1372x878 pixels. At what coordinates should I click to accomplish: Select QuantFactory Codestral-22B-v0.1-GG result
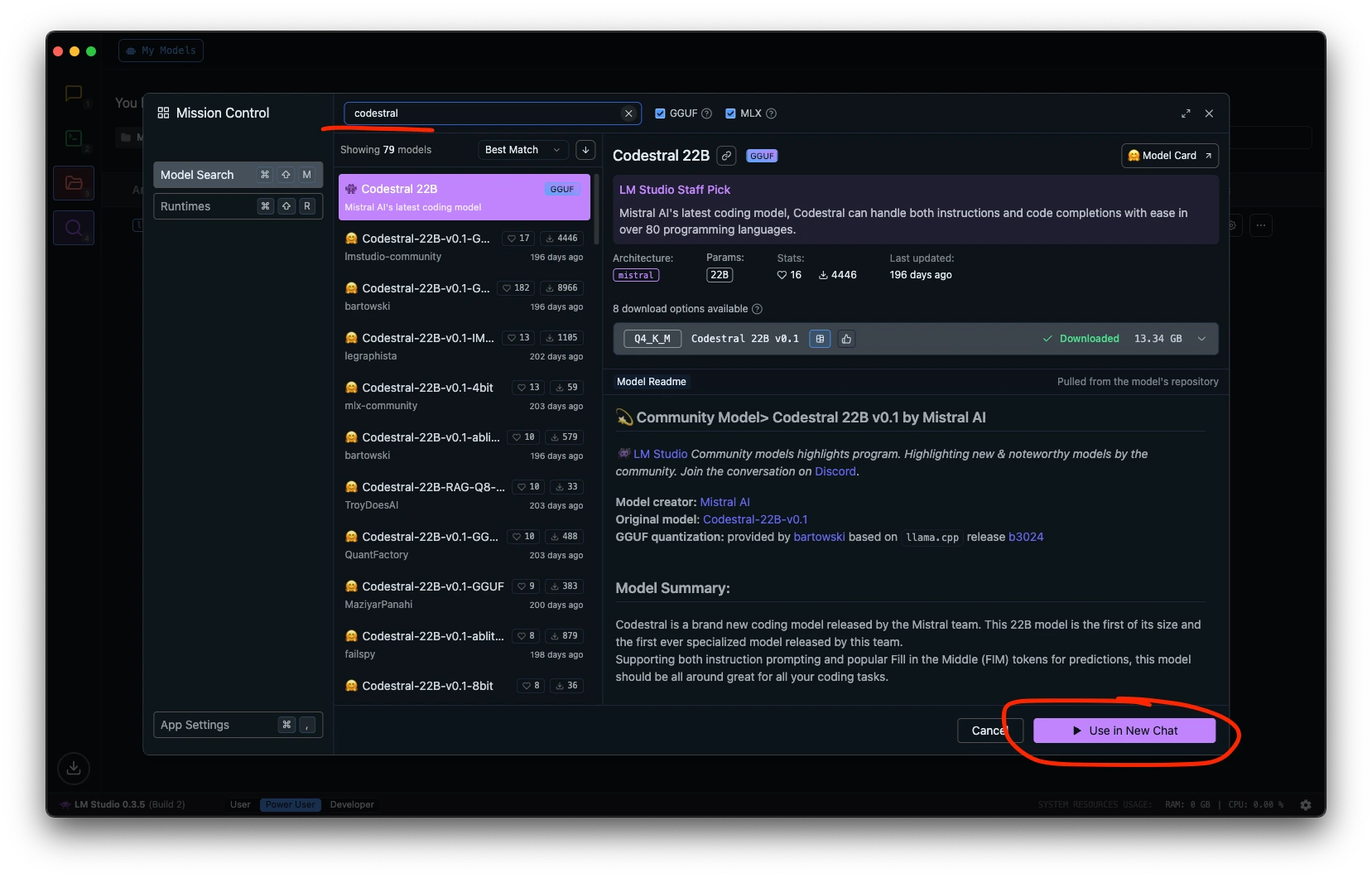[465, 545]
